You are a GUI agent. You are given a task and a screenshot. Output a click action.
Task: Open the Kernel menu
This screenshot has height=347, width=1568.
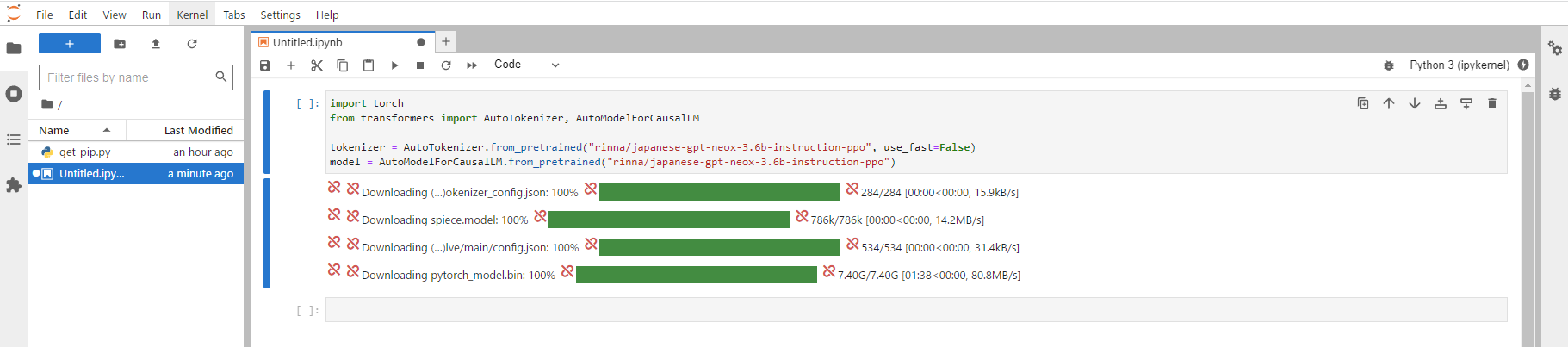[x=192, y=15]
